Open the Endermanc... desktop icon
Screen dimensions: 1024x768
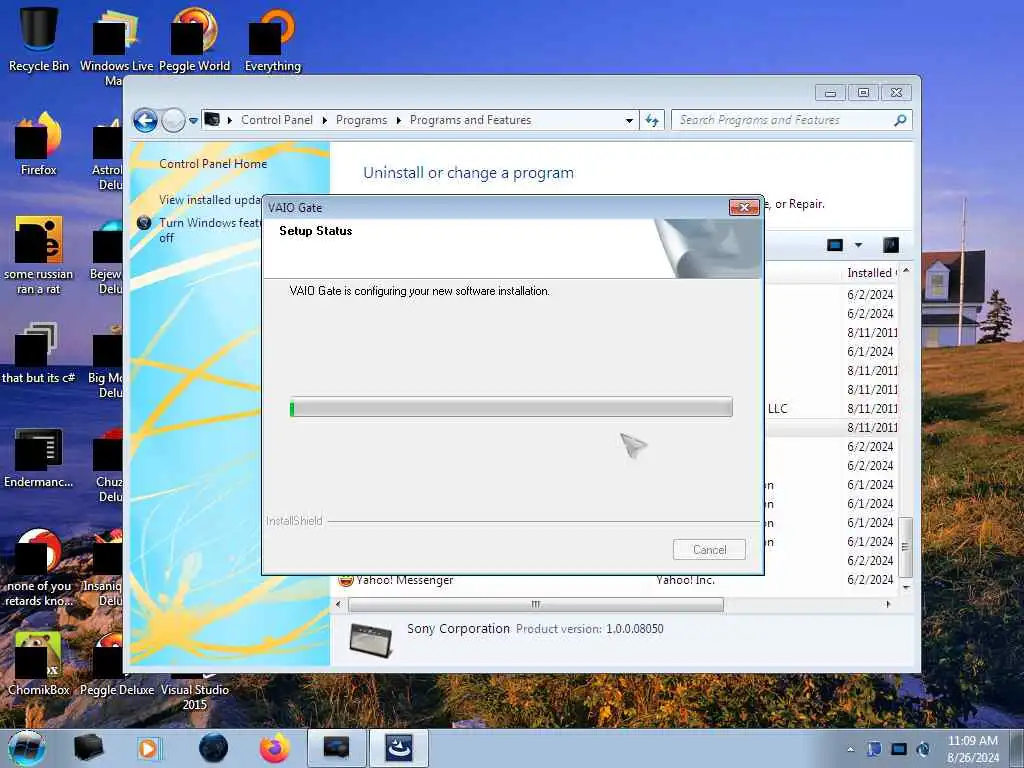39,457
